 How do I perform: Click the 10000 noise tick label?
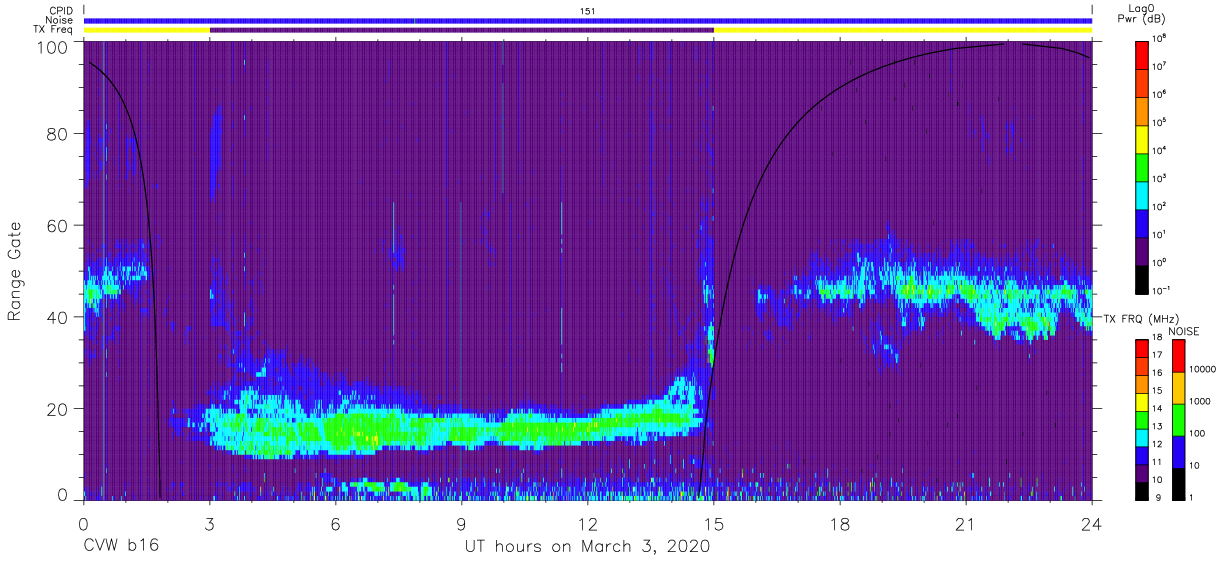(x=1202, y=369)
